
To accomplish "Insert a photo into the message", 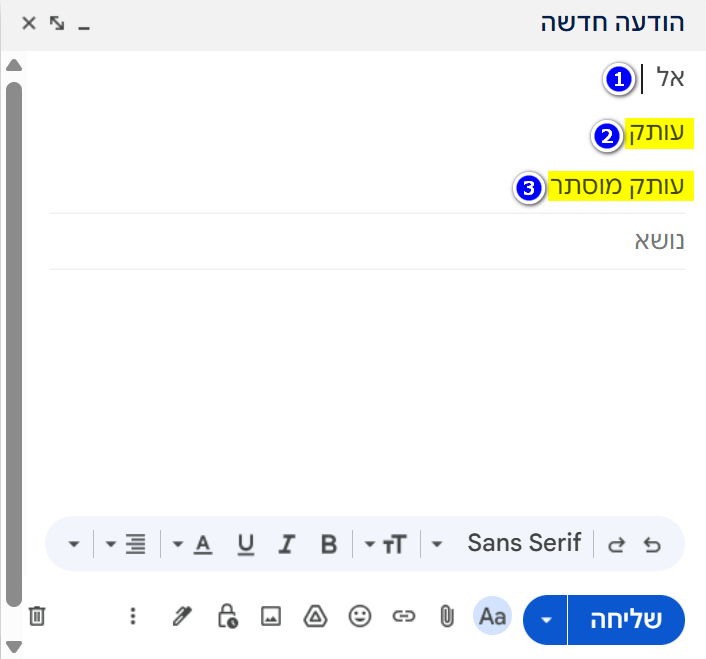I will [271, 617].
